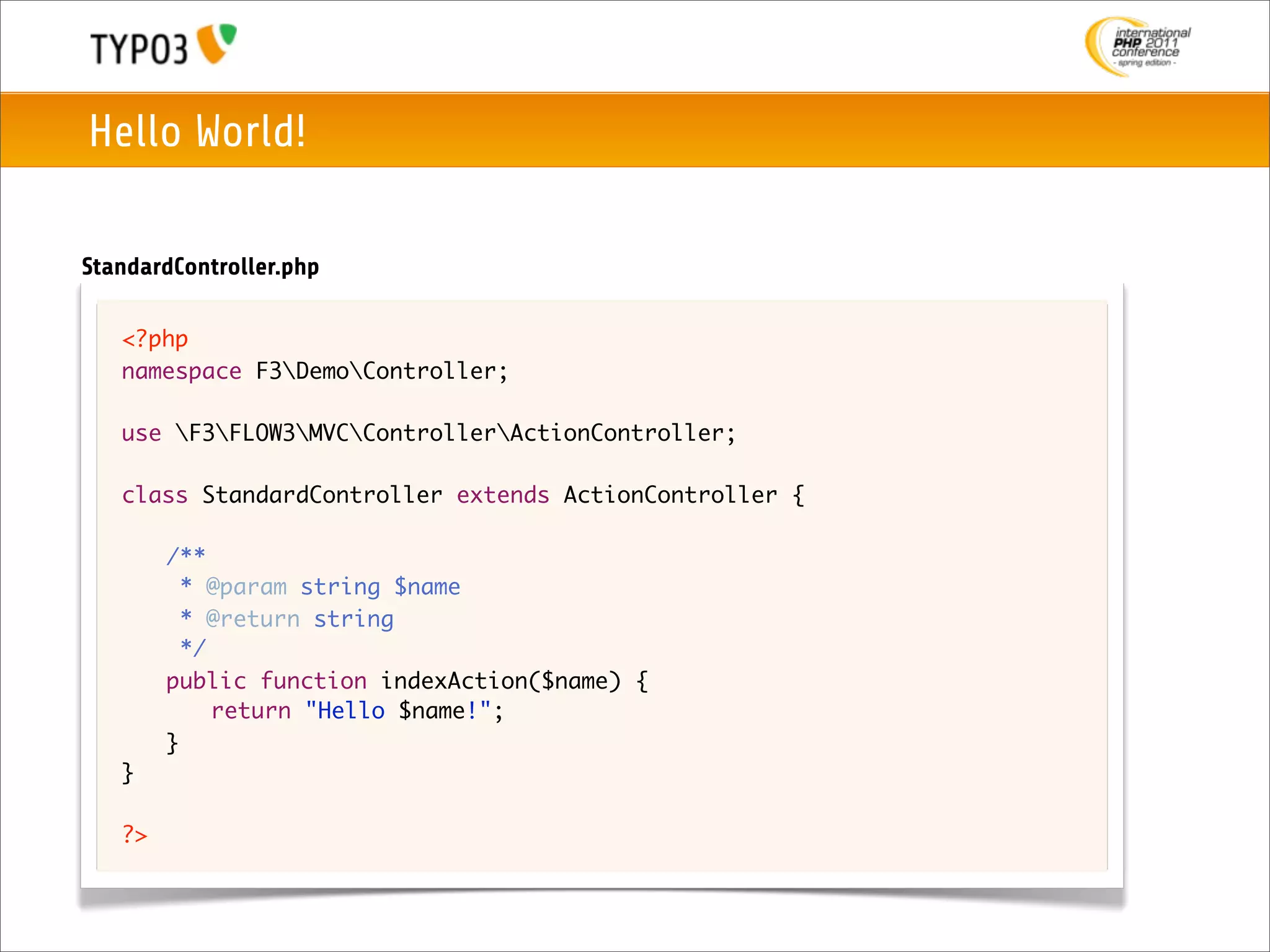1270x952 pixels.
Task: Click the StandardController.php file name heading
Action: (x=200, y=267)
